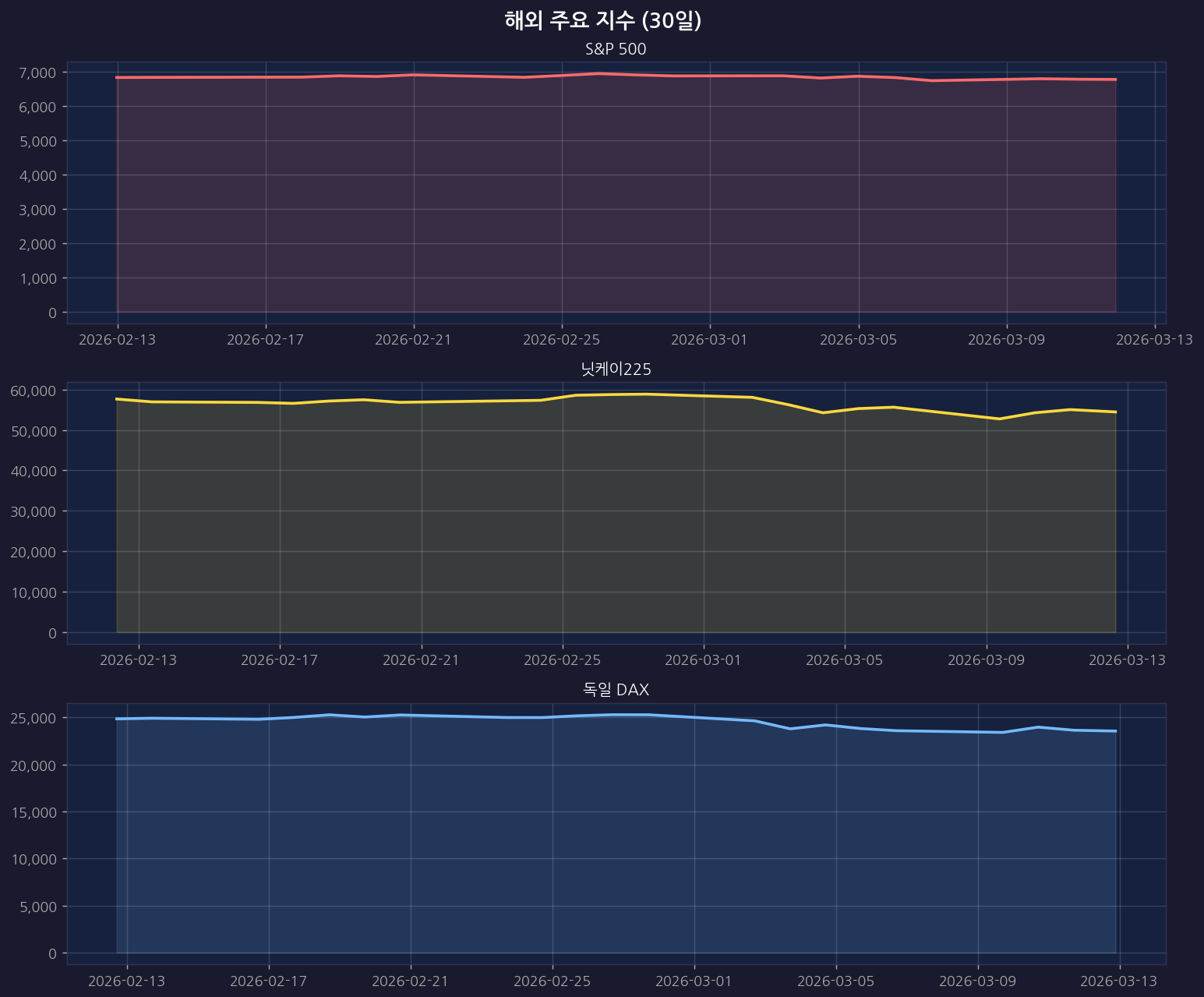Image resolution: width=1204 pixels, height=997 pixels.
Task: Select 2026-03-01 date under the S&P 500 chart
Action: 709,340
